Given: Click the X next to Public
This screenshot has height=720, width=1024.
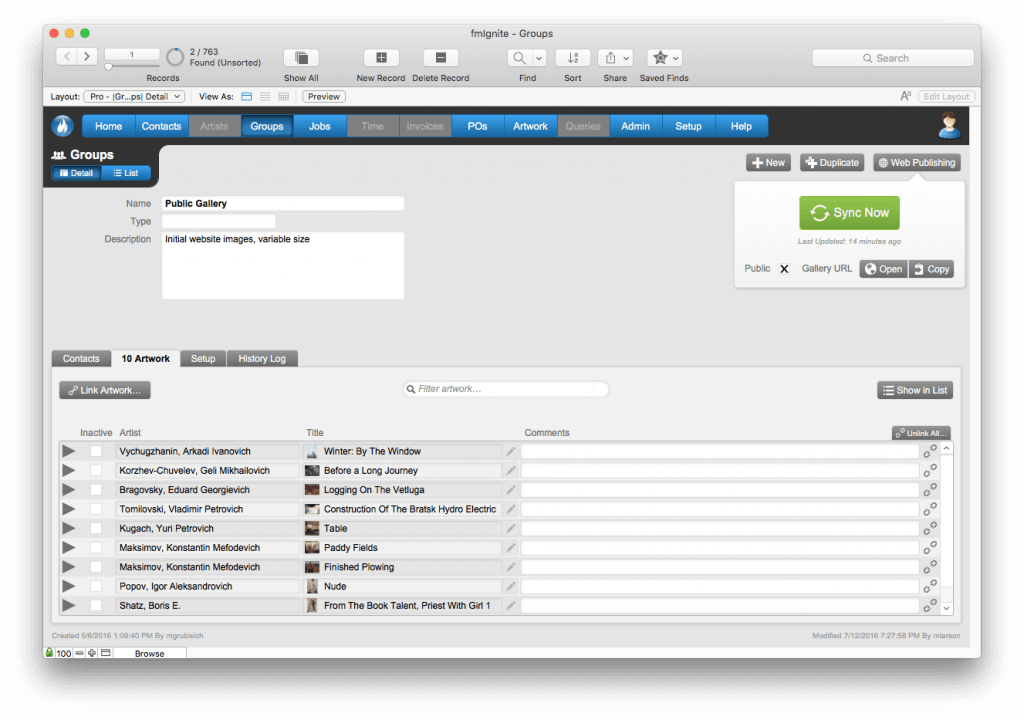Looking at the screenshot, I should tap(784, 268).
